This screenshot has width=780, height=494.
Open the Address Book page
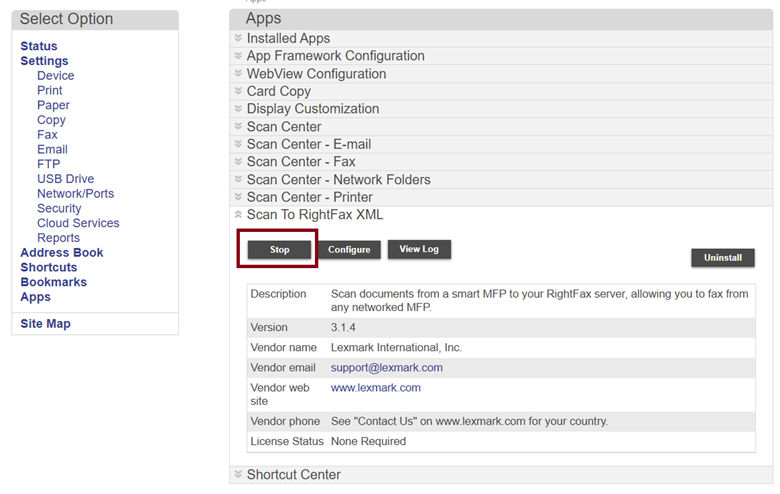click(x=61, y=253)
